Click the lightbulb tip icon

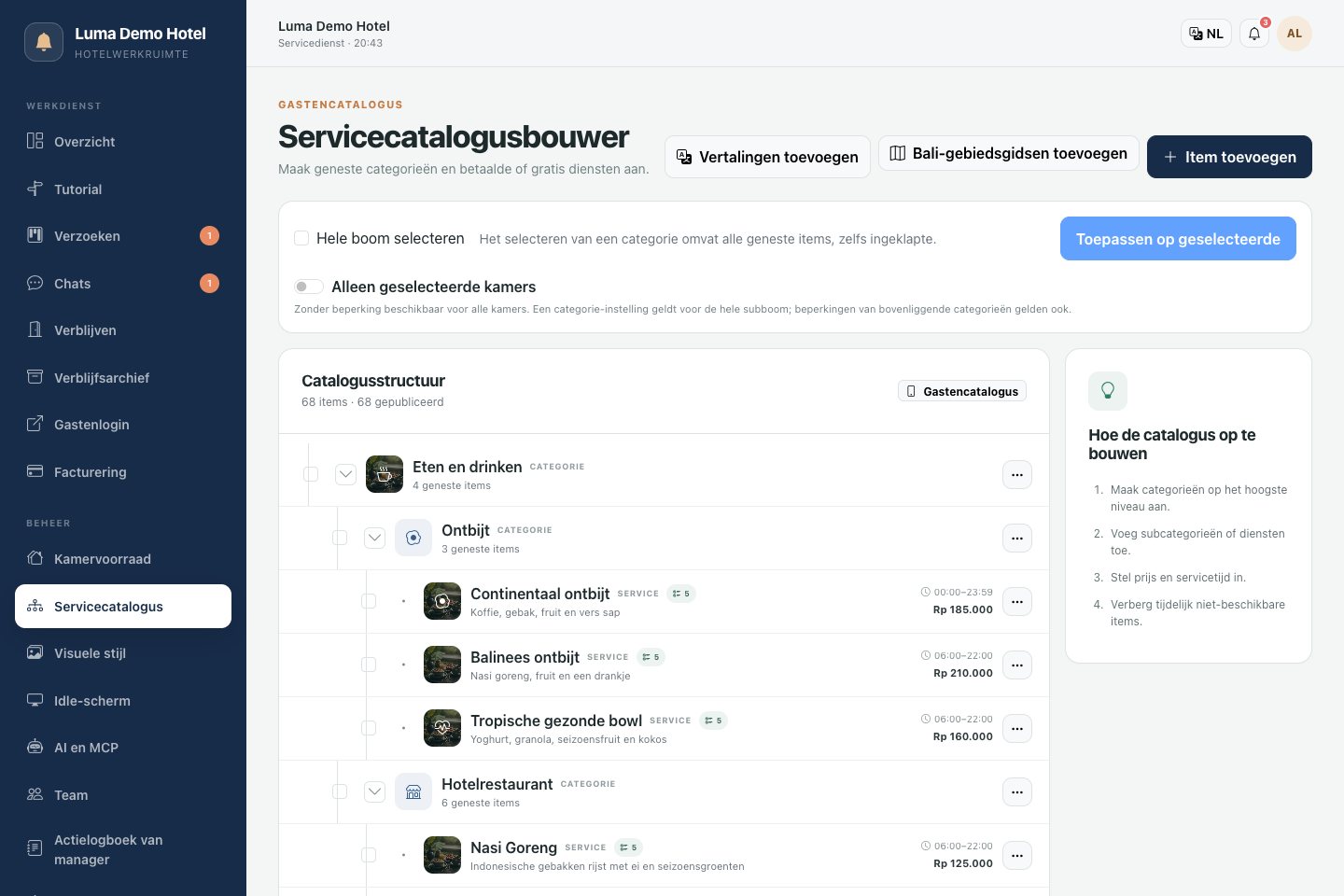1108,391
